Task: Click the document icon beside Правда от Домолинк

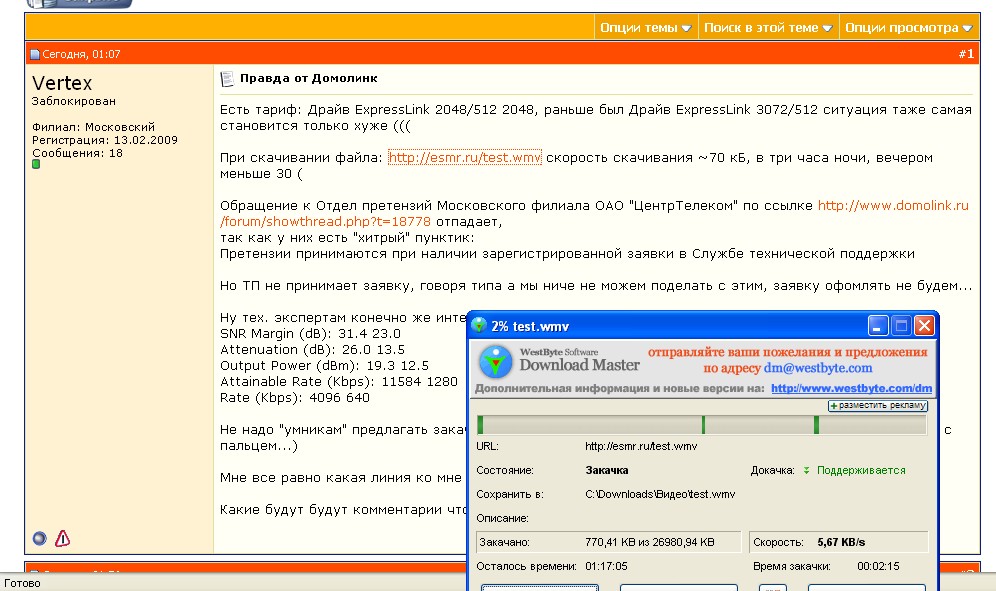Action: click(227, 79)
